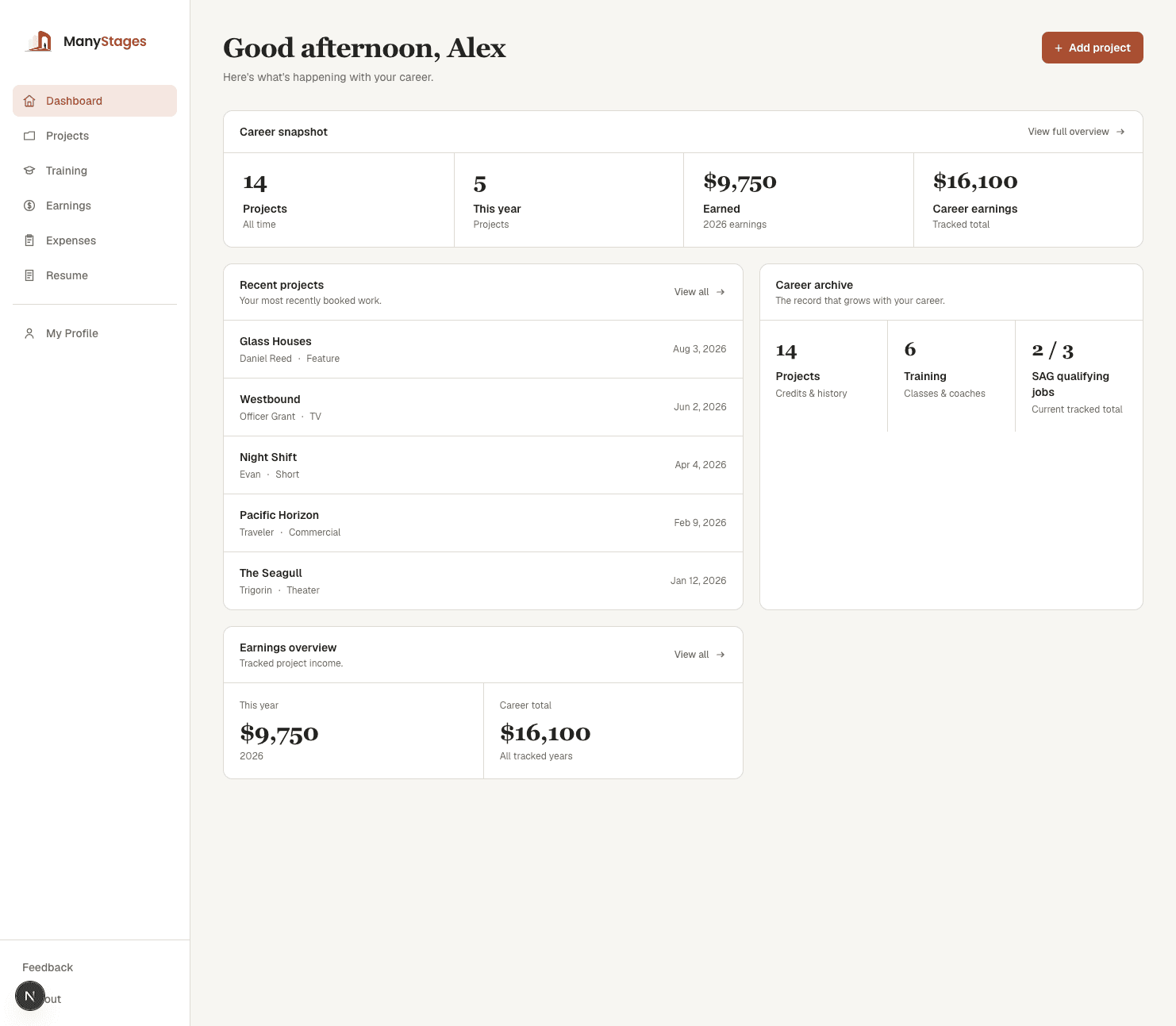Click the 14 Projects All time stat
The height and width of the screenshot is (1026, 1176).
[339, 200]
